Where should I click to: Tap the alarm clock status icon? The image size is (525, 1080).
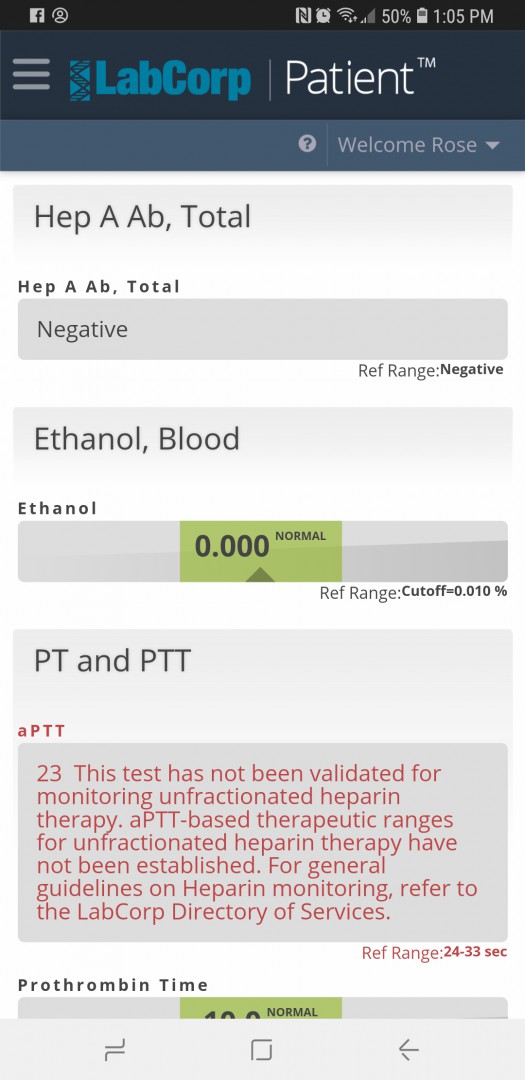coord(322,15)
